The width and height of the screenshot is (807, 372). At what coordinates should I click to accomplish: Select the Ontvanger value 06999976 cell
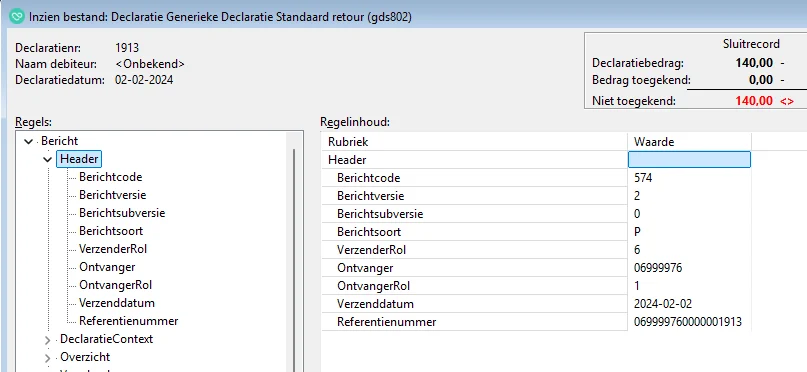[690, 268]
